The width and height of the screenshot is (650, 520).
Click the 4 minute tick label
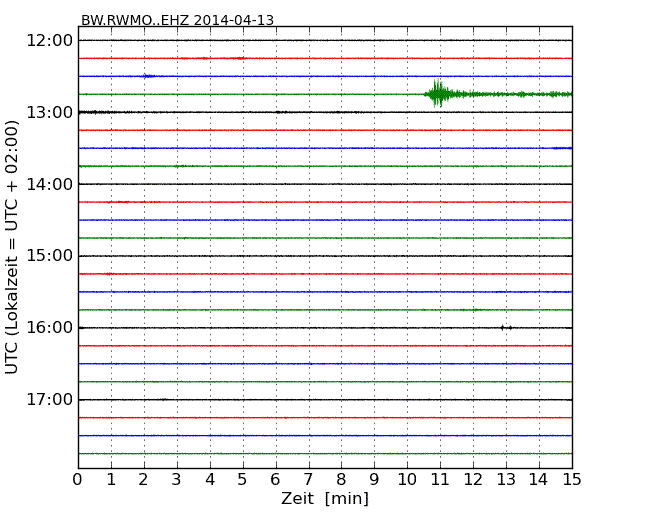(210, 480)
